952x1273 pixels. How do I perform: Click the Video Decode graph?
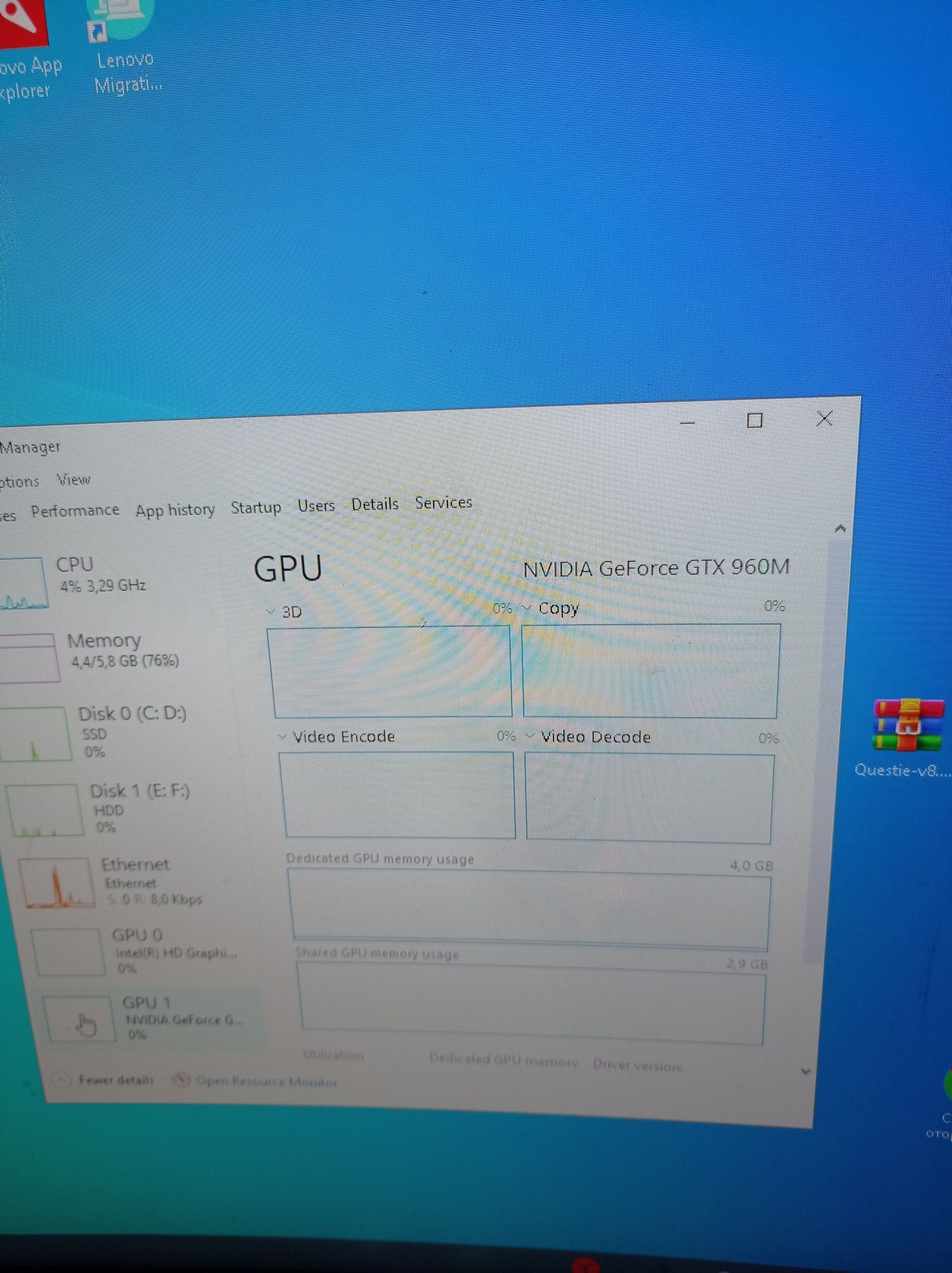[x=649, y=799]
